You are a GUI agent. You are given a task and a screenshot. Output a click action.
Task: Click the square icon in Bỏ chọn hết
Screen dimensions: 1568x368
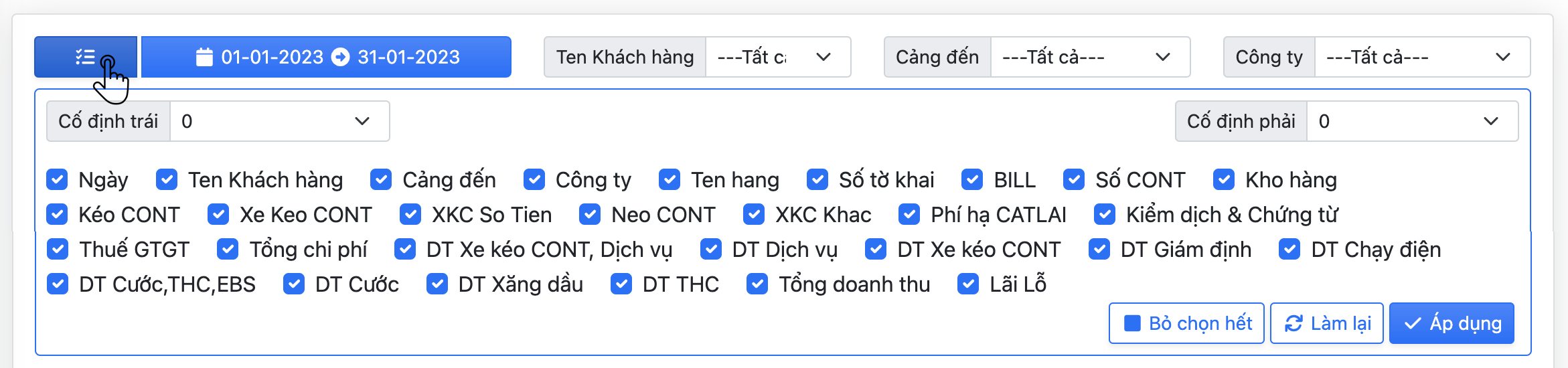click(x=1132, y=323)
